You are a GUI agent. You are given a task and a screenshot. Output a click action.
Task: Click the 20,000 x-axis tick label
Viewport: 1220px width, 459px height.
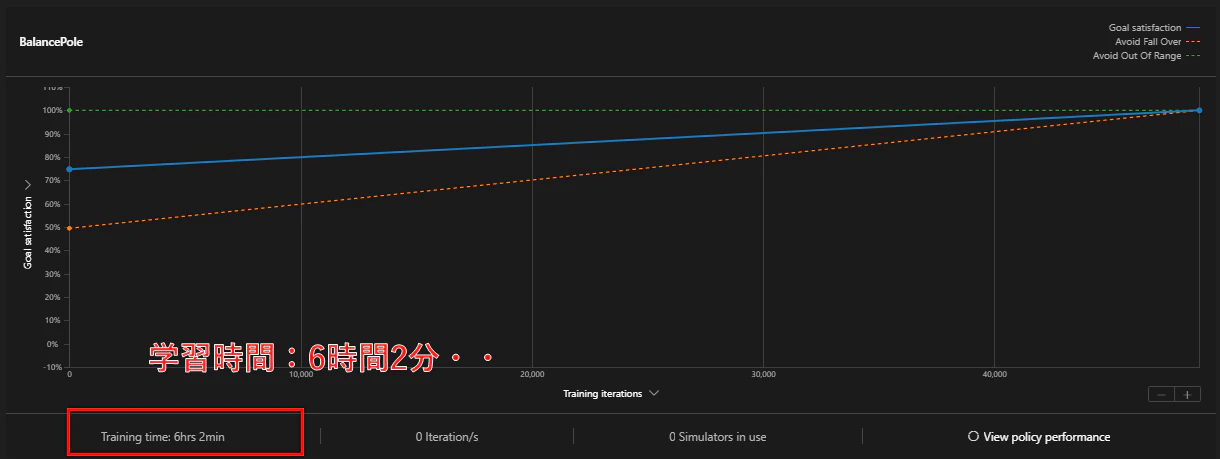click(x=532, y=374)
